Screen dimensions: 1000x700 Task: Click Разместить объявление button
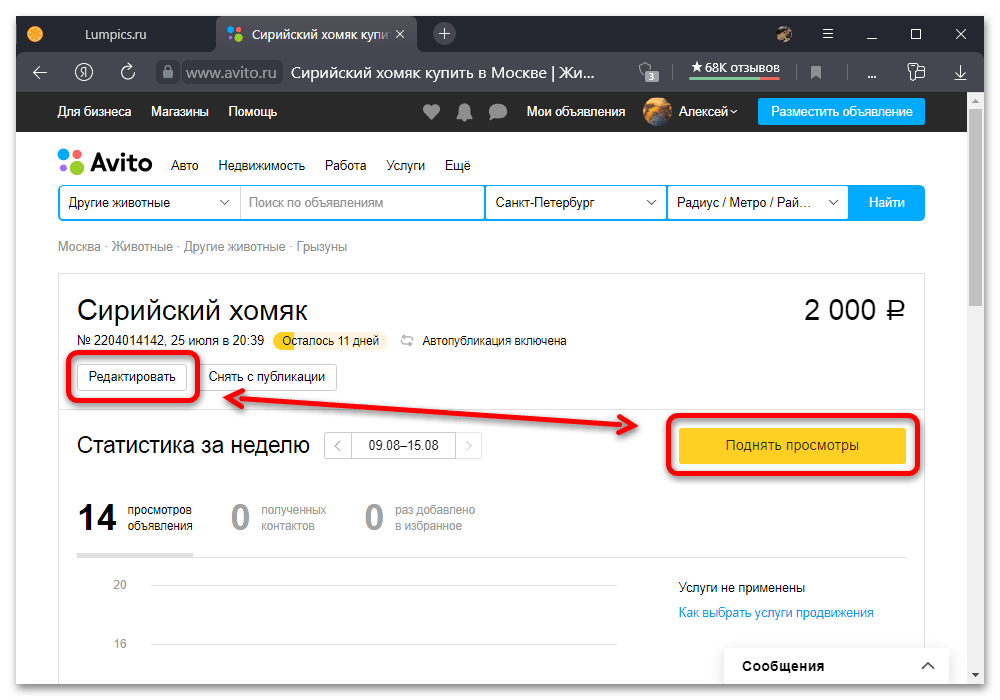coord(841,112)
